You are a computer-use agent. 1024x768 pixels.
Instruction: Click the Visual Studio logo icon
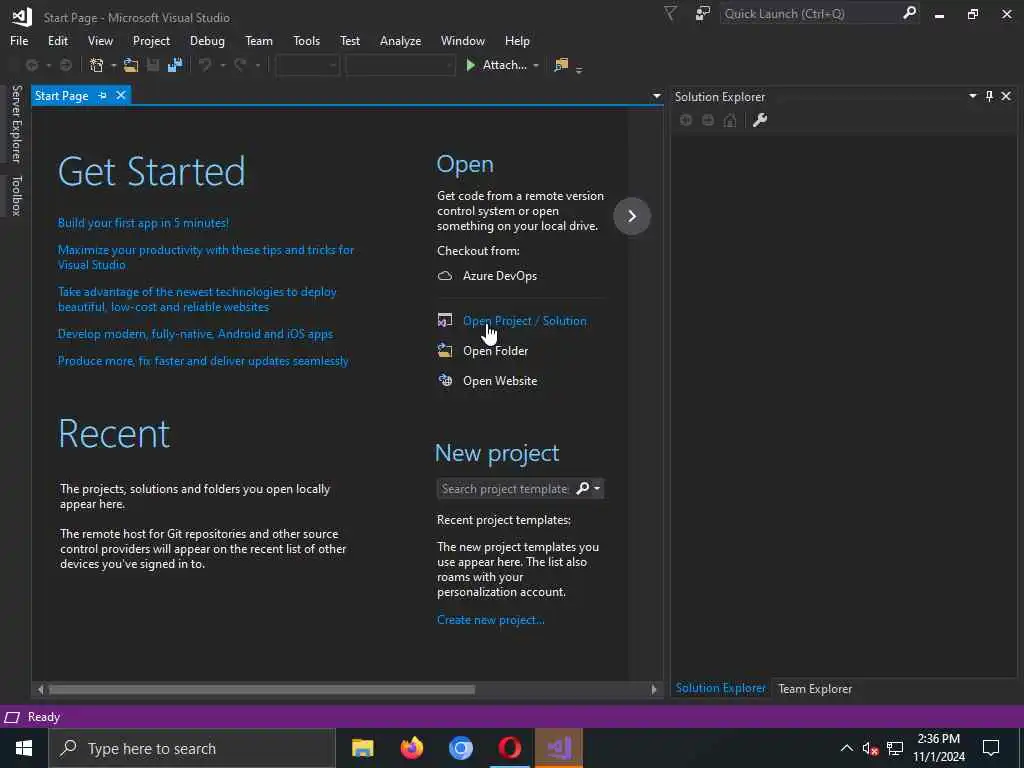(22, 16)
